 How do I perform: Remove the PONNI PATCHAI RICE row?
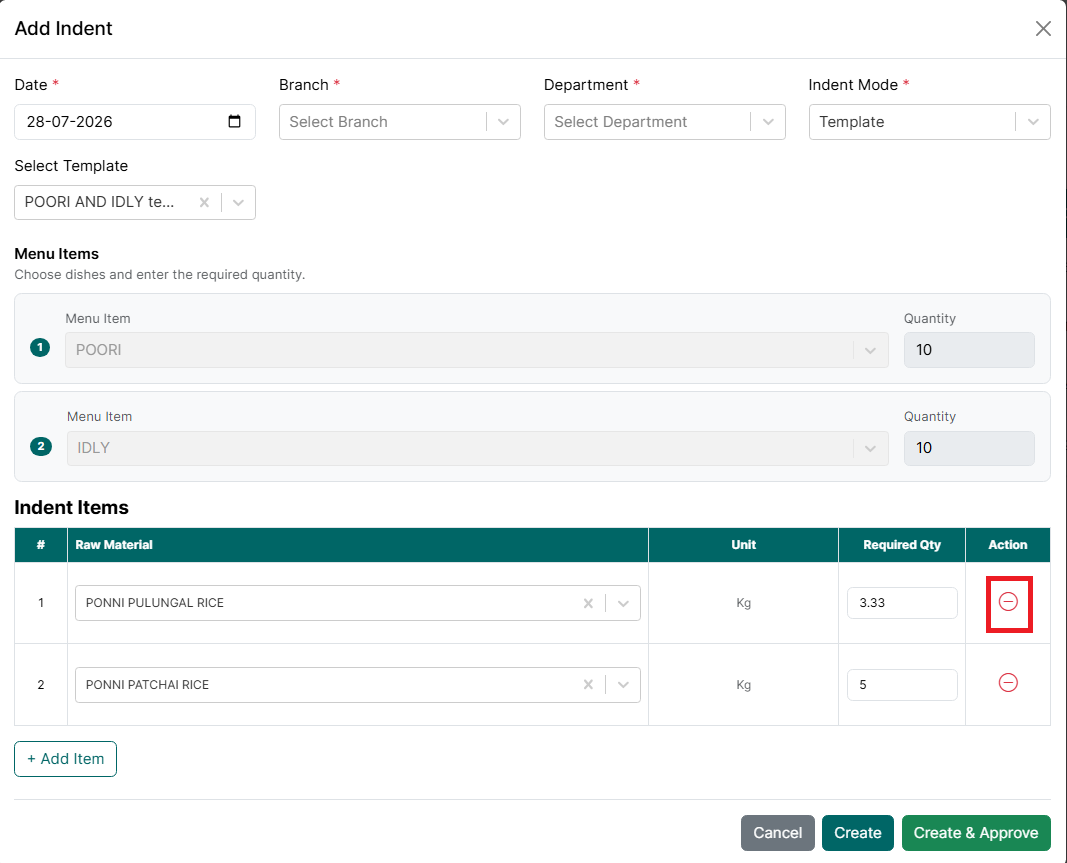click(x=1008, y=683)
